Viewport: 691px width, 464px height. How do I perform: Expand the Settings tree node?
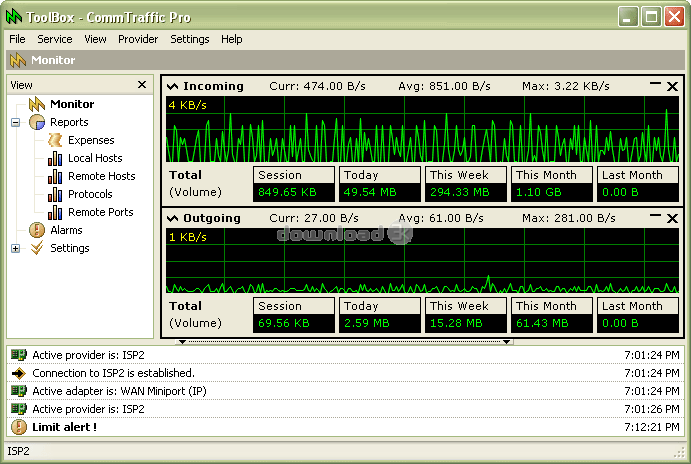click(x=16, y=248)
